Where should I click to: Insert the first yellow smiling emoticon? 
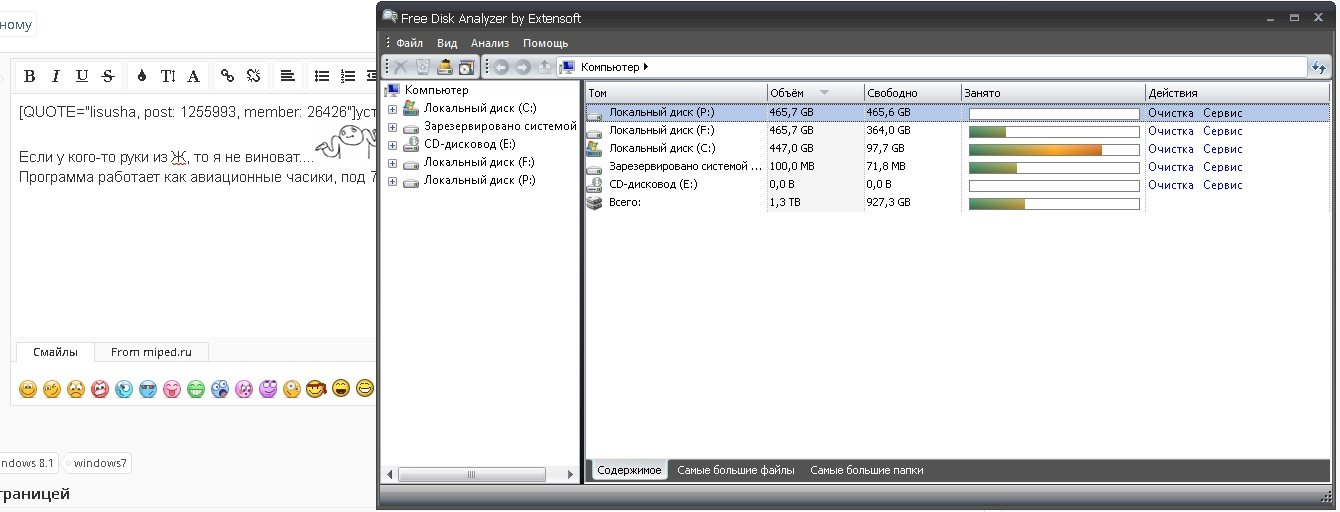point(28,388)
